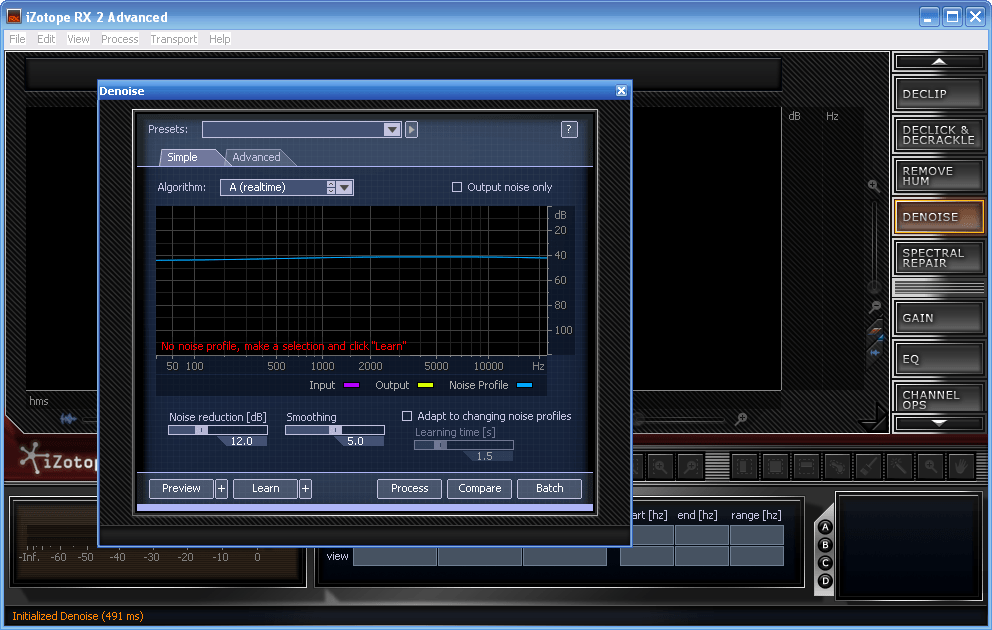Enable Output noise only checkbox

click(457, 187)
